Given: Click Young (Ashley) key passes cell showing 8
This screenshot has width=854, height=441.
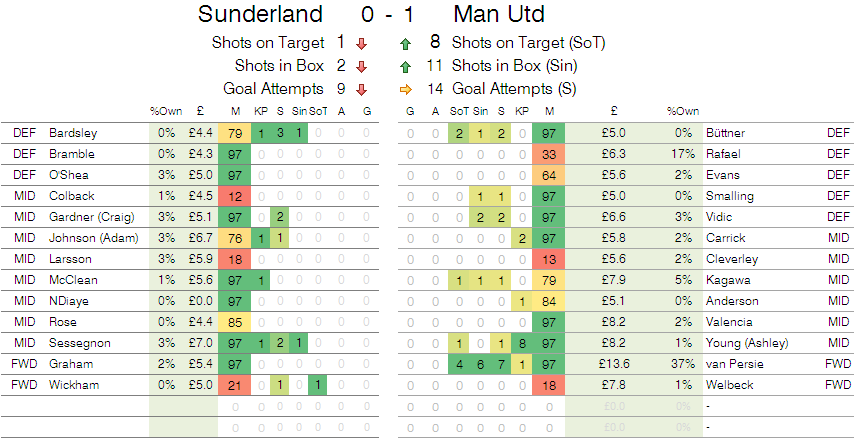Looking at the screenshot, I should [522, 343].
